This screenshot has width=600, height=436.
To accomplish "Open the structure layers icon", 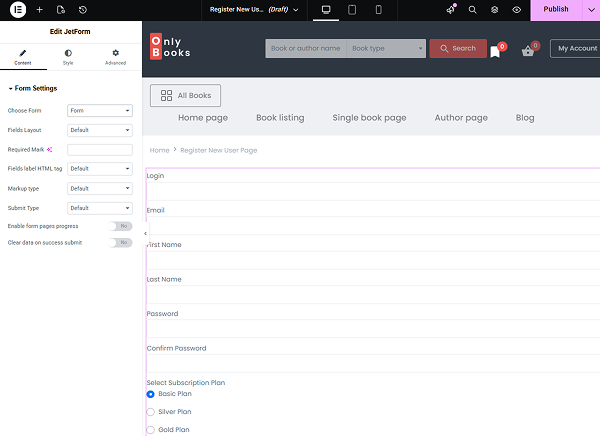I will 494,10.
